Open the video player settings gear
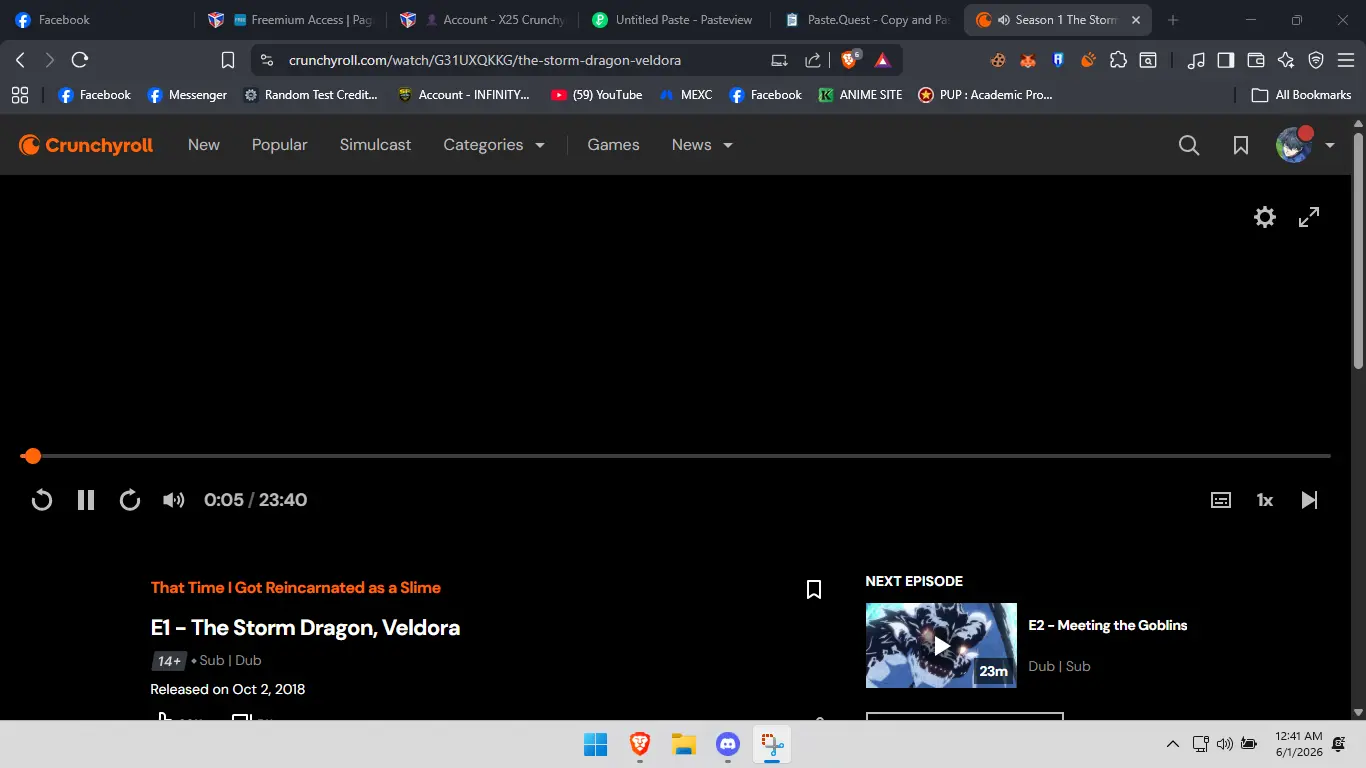This screenshot has width=1366, height=768. [x=1265, y=217]
